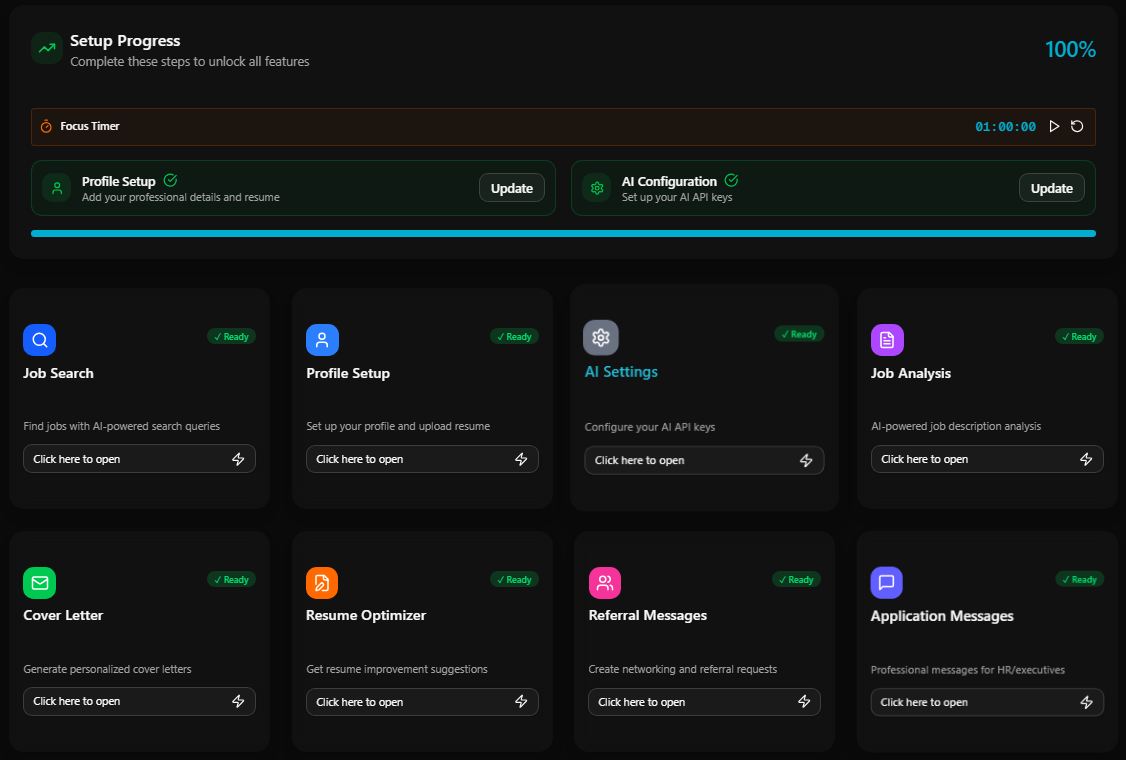Click the orange Resume Optimizer icon
1126x760 pixels.
coord(322,583)
